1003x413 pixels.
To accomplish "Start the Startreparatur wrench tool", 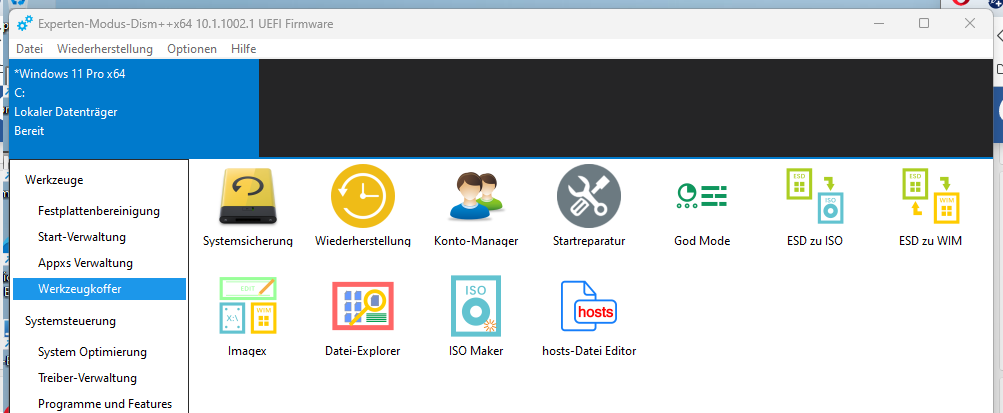I will [x=588, y=196].
